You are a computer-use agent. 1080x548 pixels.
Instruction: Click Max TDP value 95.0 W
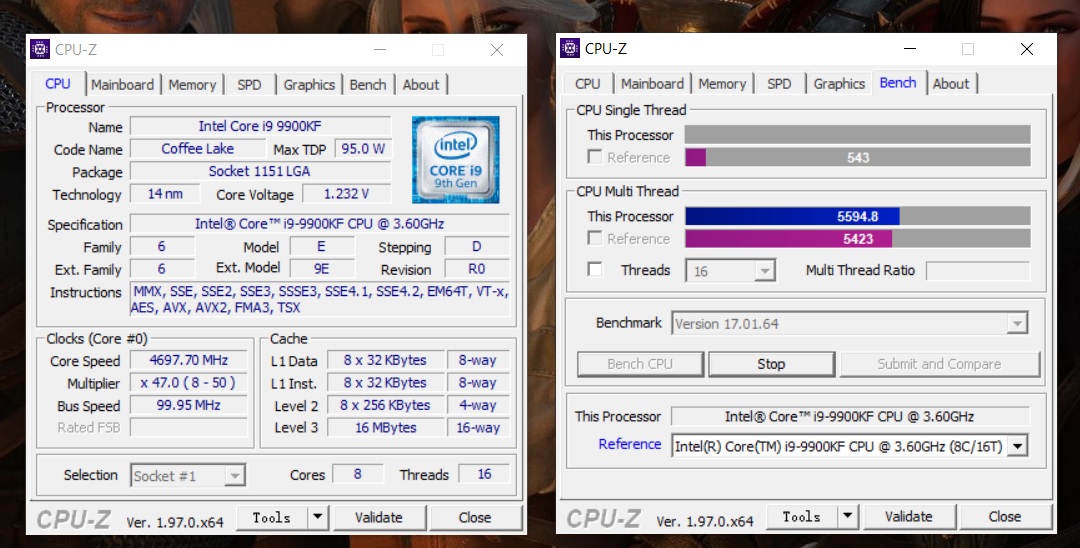(x=363, y=149)
